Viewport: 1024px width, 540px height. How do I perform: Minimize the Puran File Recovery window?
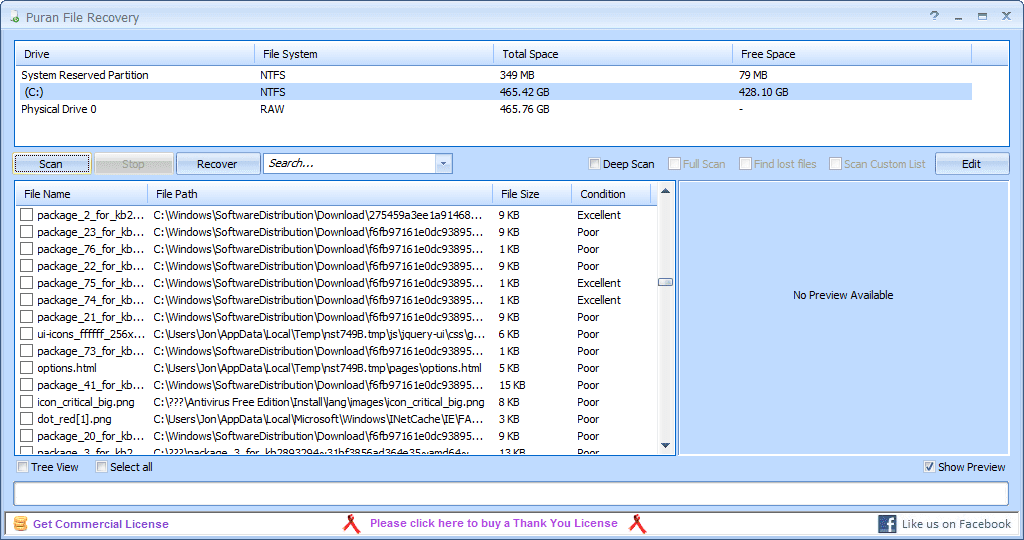(x=959, y=17)
